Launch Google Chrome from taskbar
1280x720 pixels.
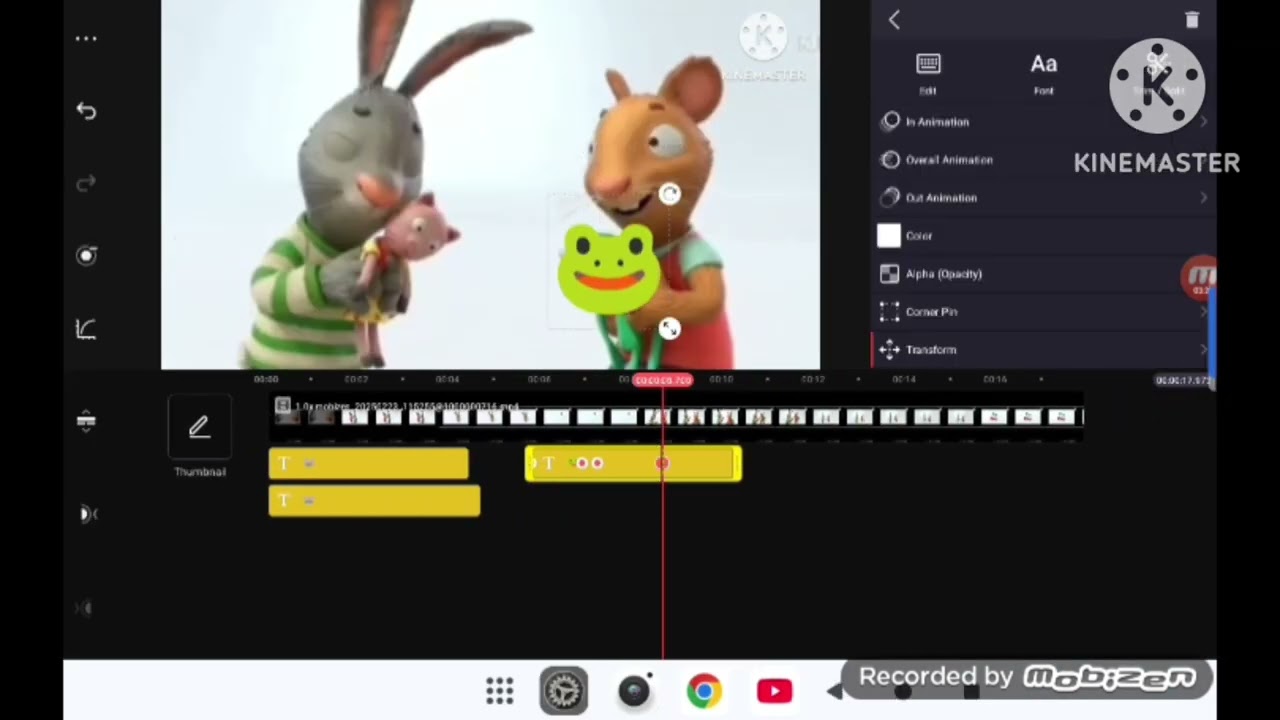point(704,691)
